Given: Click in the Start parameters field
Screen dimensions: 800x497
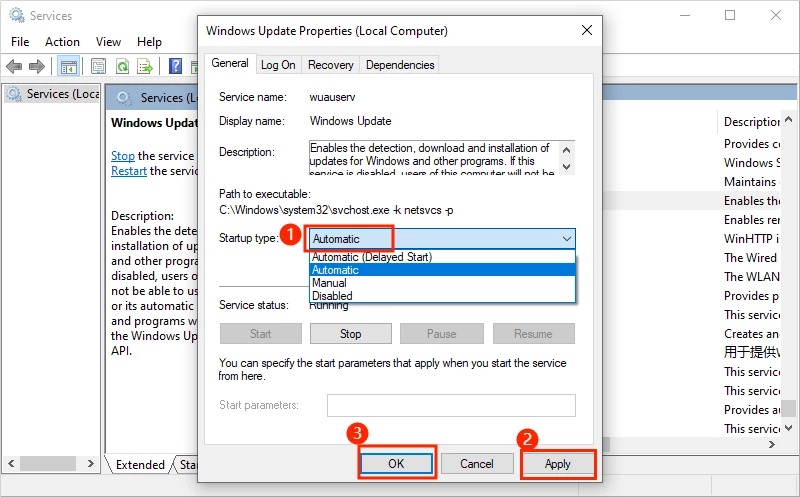Looking at the screenshot, I should [451, 405].
